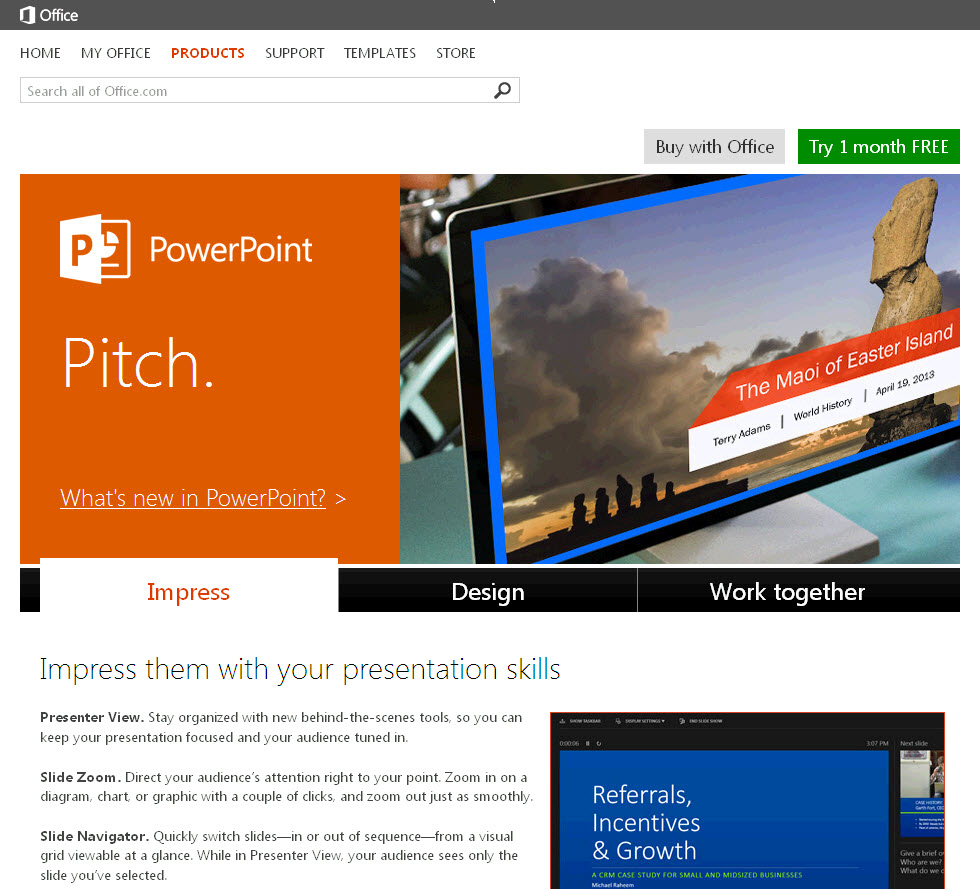Viewport: 980px width, 889px height.
Task: Pause the presenter view timer
Action: coord(588,743)
